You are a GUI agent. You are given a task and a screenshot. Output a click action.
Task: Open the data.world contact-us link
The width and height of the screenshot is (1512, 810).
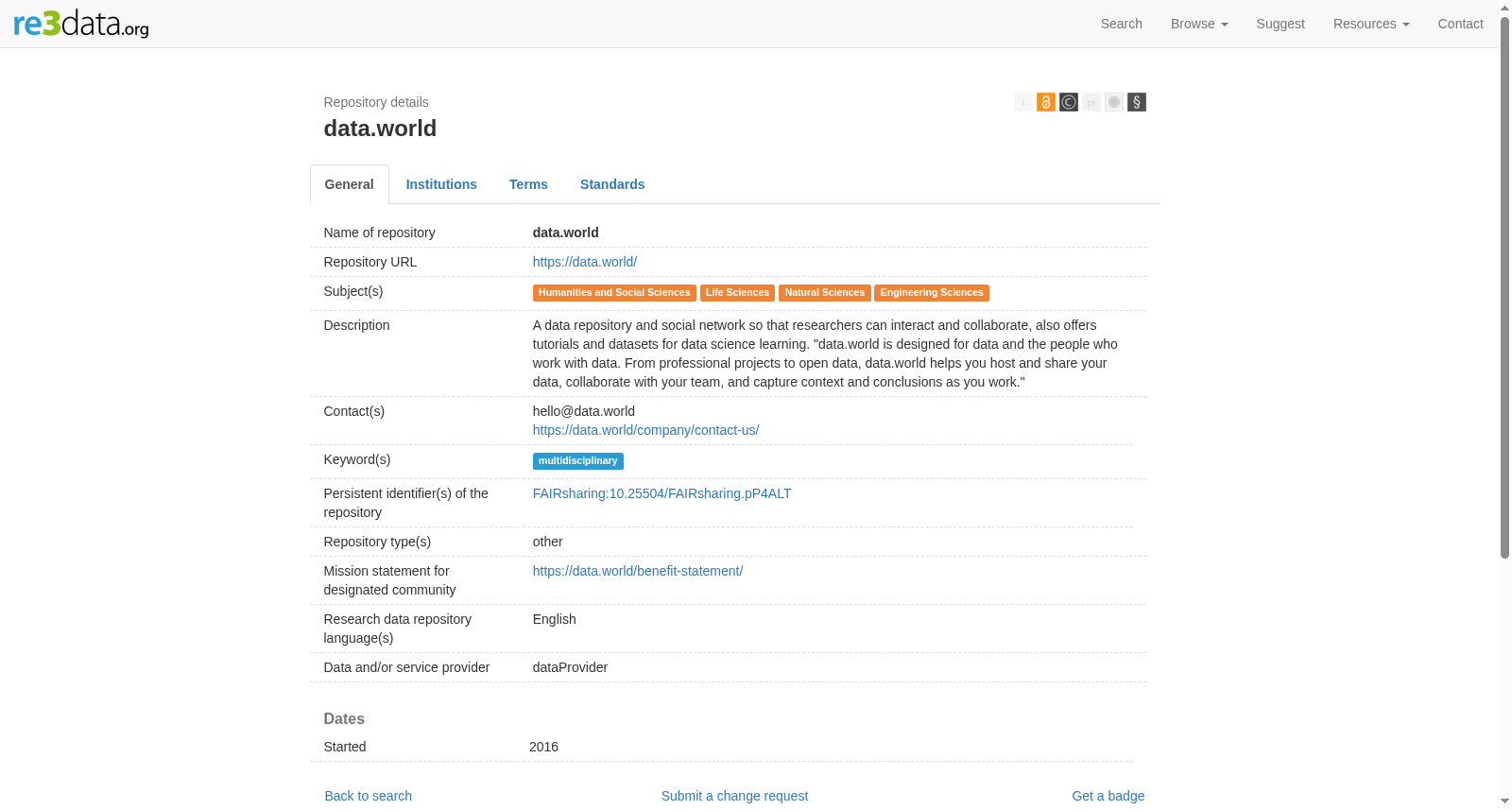coord(646,430)
